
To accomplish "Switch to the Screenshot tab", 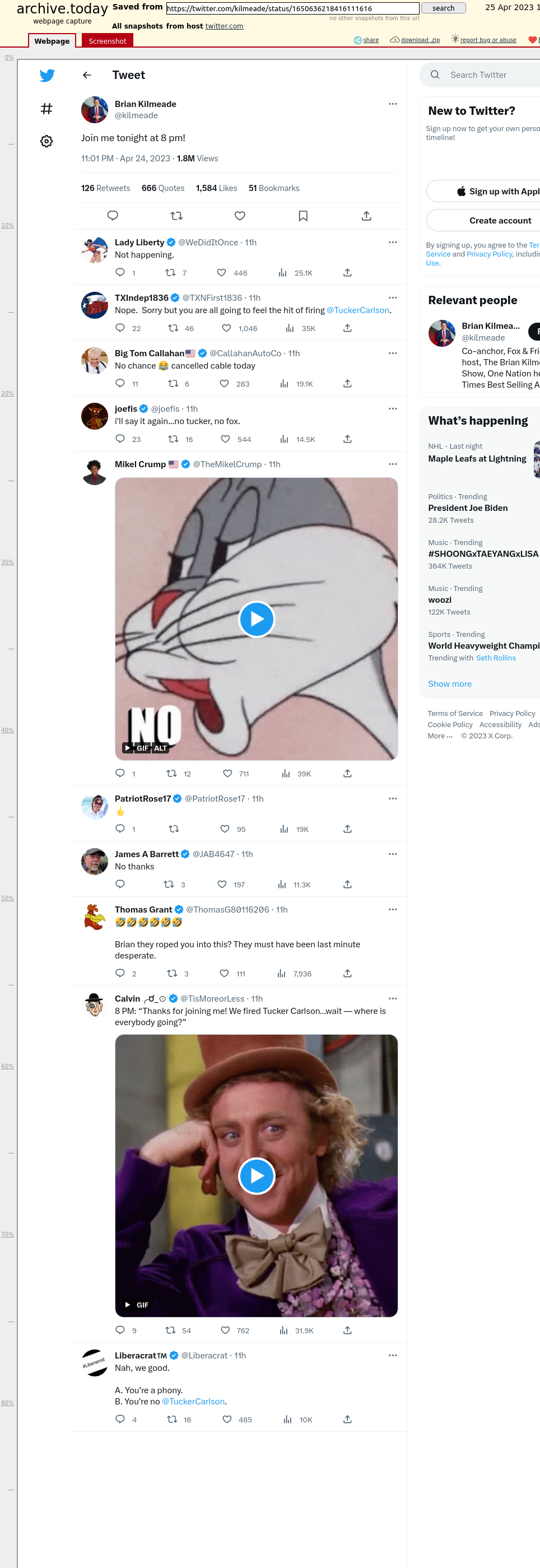I will pos(107,41).
